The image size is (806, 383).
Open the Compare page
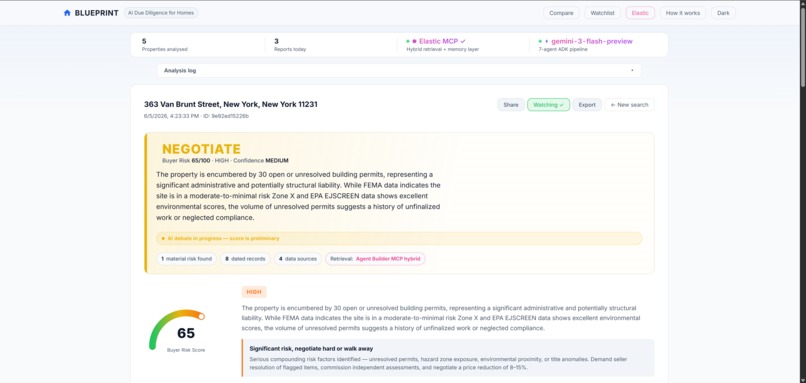pos(561,13)
